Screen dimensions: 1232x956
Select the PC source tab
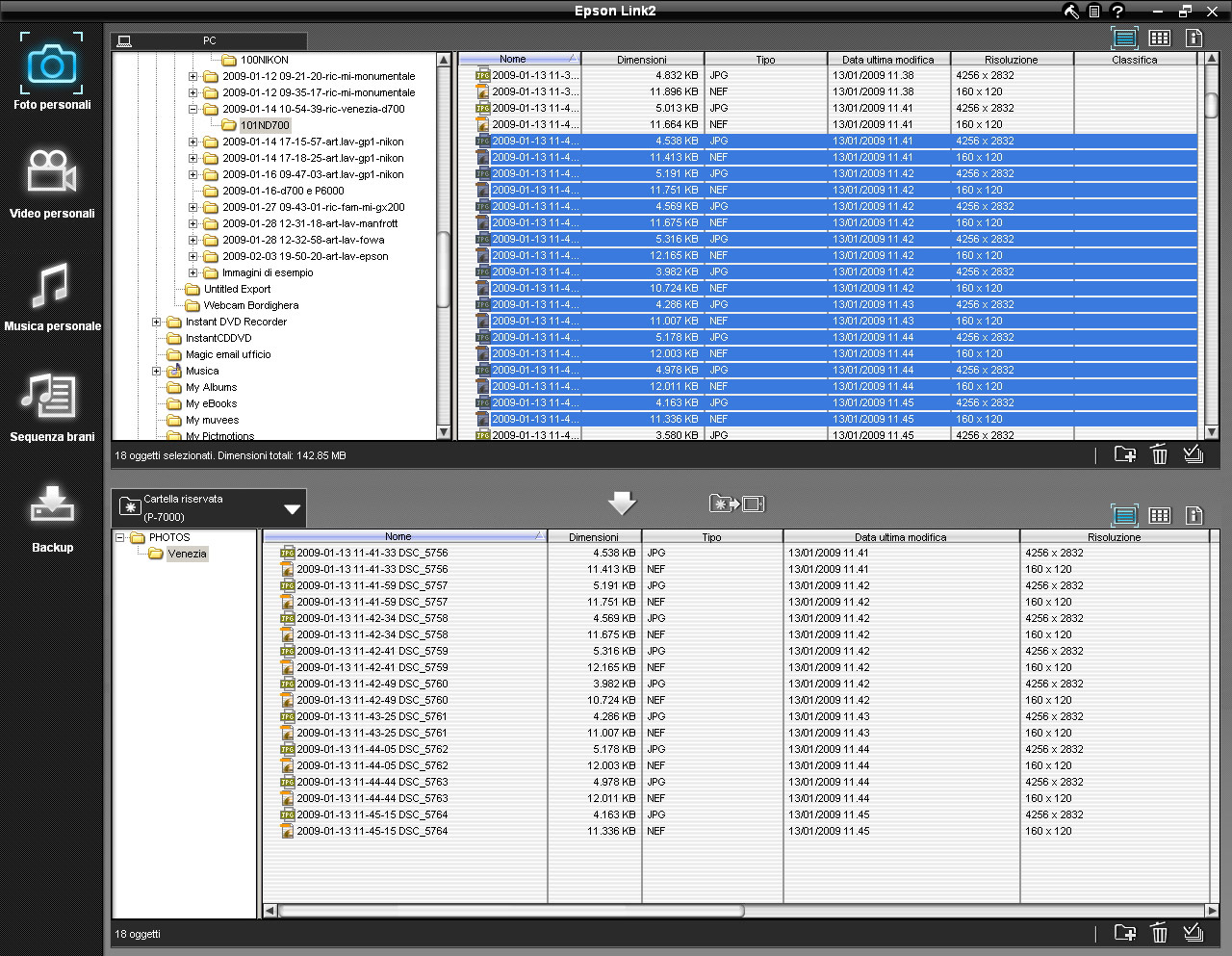(x=209, y=40)
